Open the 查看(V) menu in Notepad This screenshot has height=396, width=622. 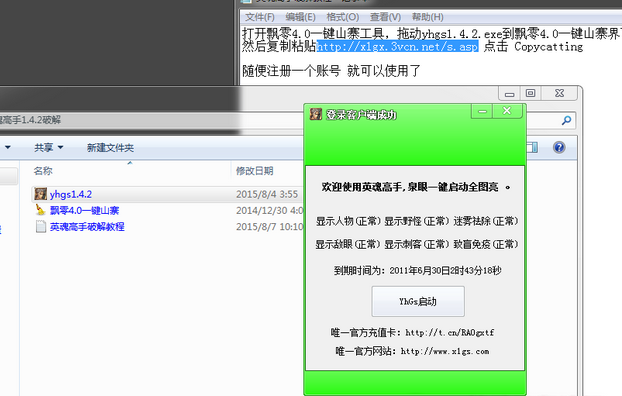click(x=385, y=17)
